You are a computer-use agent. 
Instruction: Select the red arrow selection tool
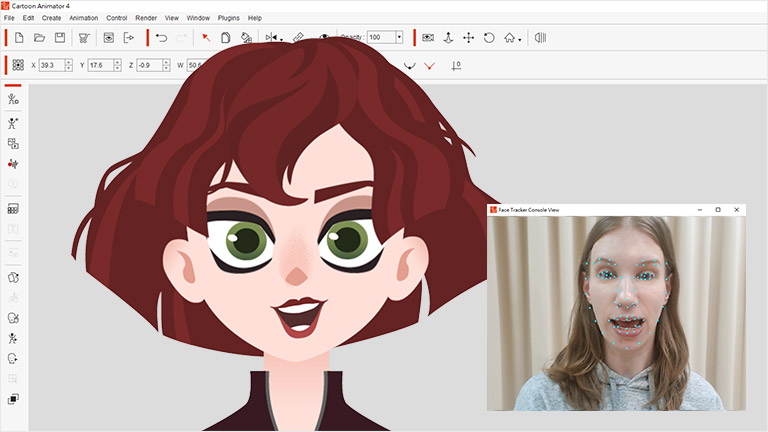tap(206, 38)
